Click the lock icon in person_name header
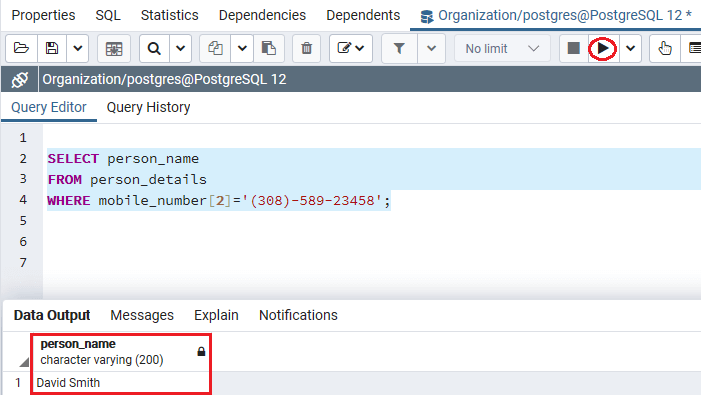Image resolution: width=701 pixels, height=395 pixels. tap(201, 352)
